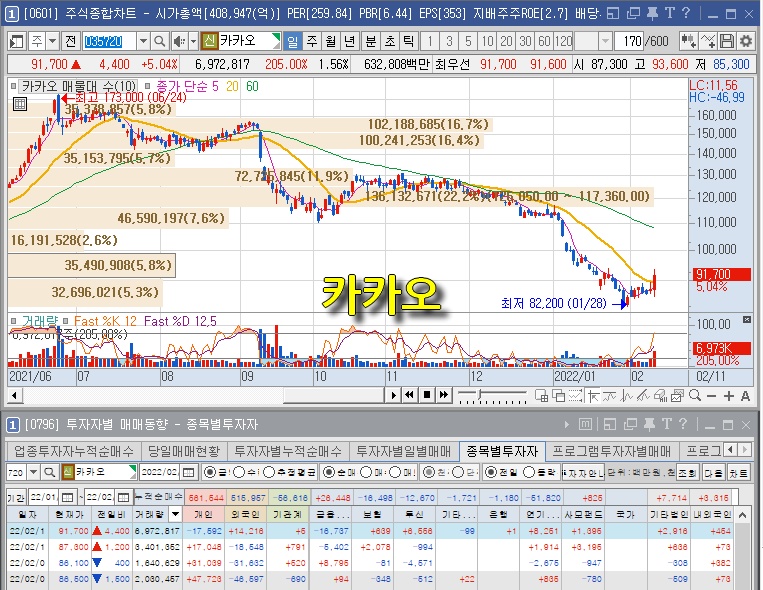The image size is (763, 590).
Task: Click the 전 button in the chart toolbar
Action: [x=71, y=41]
